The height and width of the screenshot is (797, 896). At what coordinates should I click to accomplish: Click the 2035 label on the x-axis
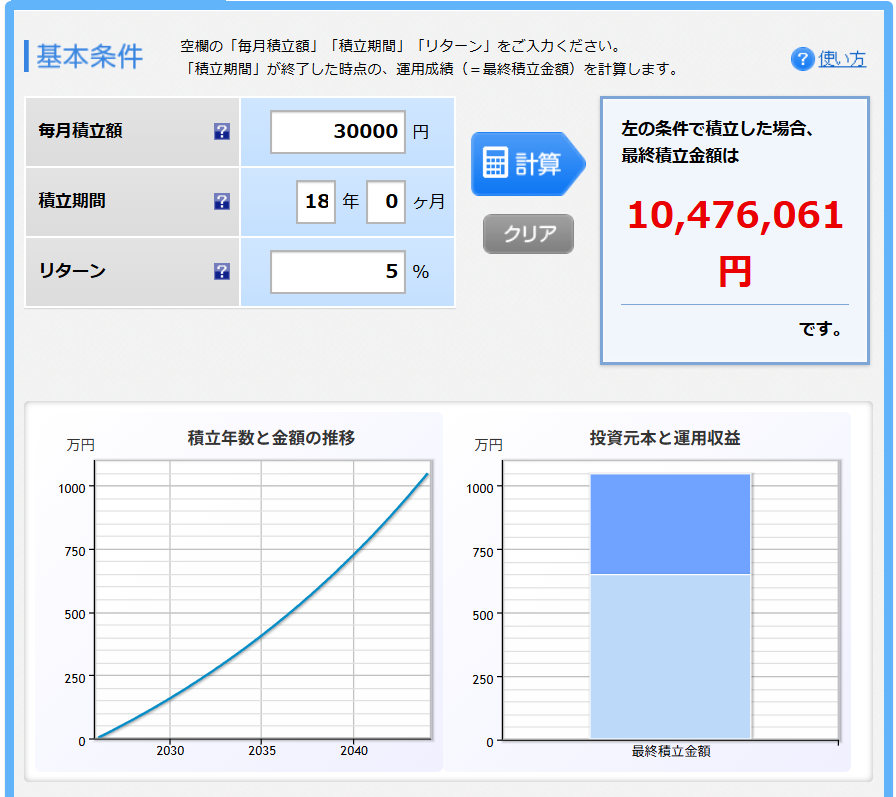[261, 751]
